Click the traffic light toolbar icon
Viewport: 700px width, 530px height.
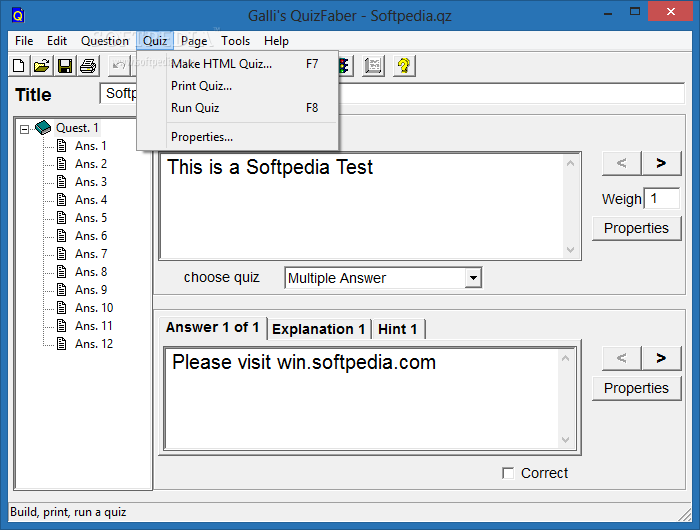pos(344,66)
